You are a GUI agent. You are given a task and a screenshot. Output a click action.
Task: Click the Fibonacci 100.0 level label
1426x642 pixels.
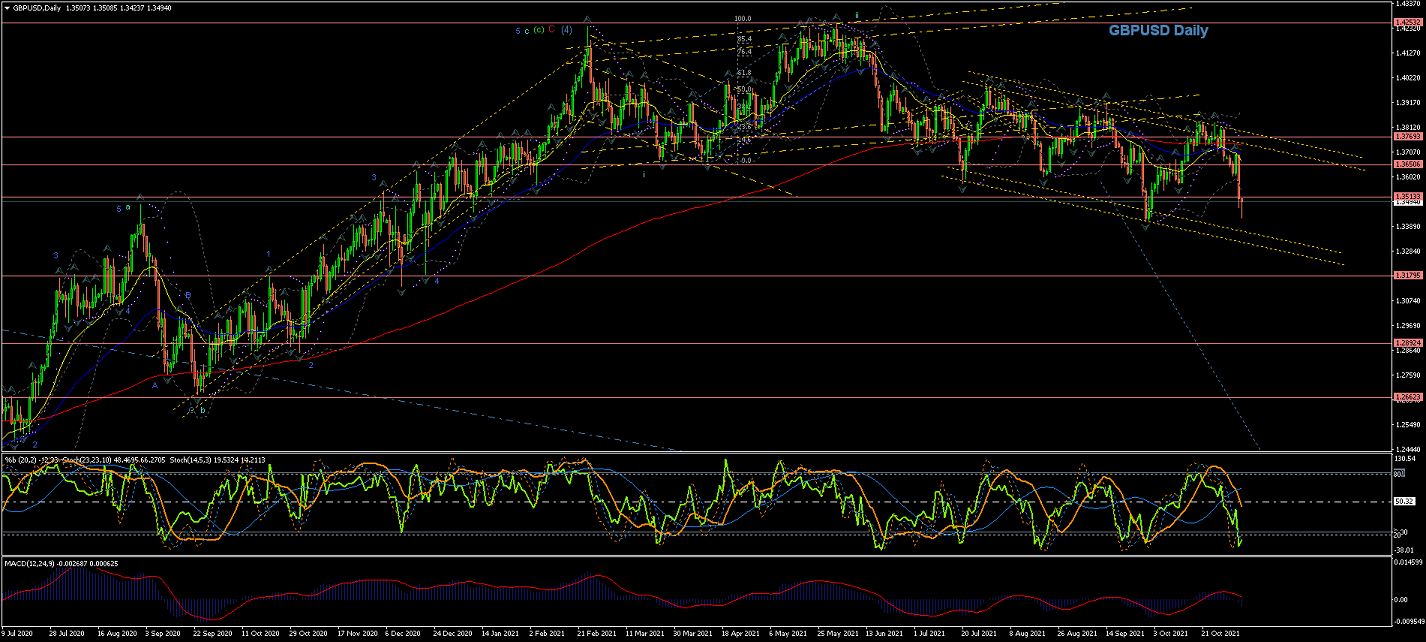[742, 18]
